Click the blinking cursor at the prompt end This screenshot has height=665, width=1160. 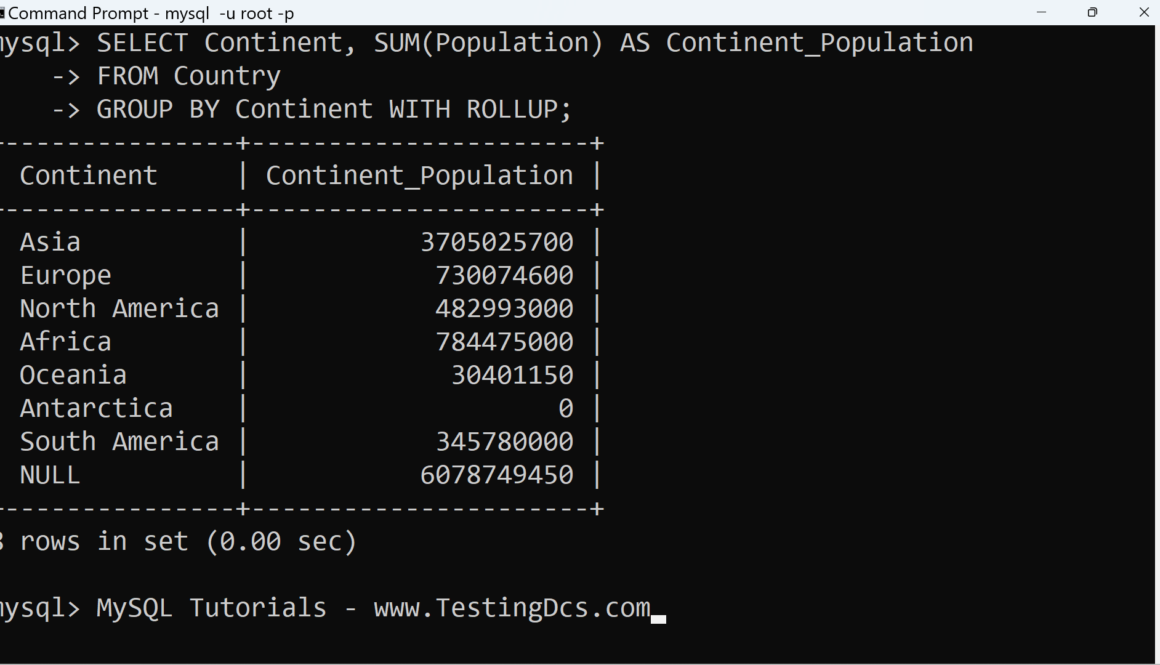tap(658, 619)
